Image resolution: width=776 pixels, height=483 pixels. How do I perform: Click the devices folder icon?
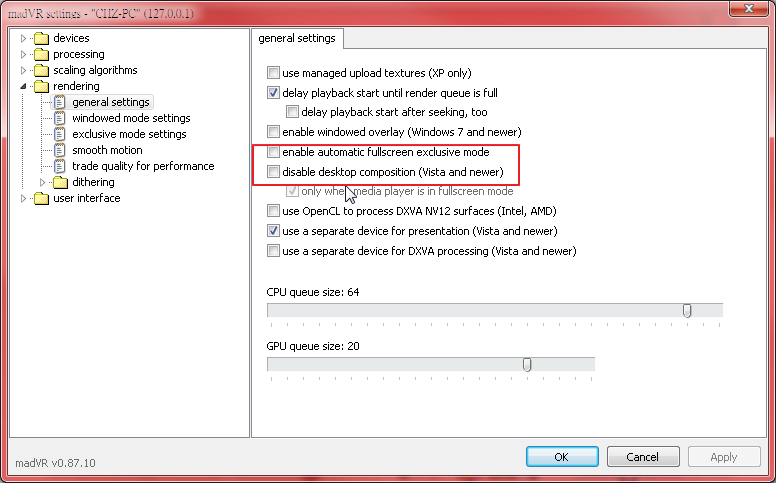(x=41, y=38)
